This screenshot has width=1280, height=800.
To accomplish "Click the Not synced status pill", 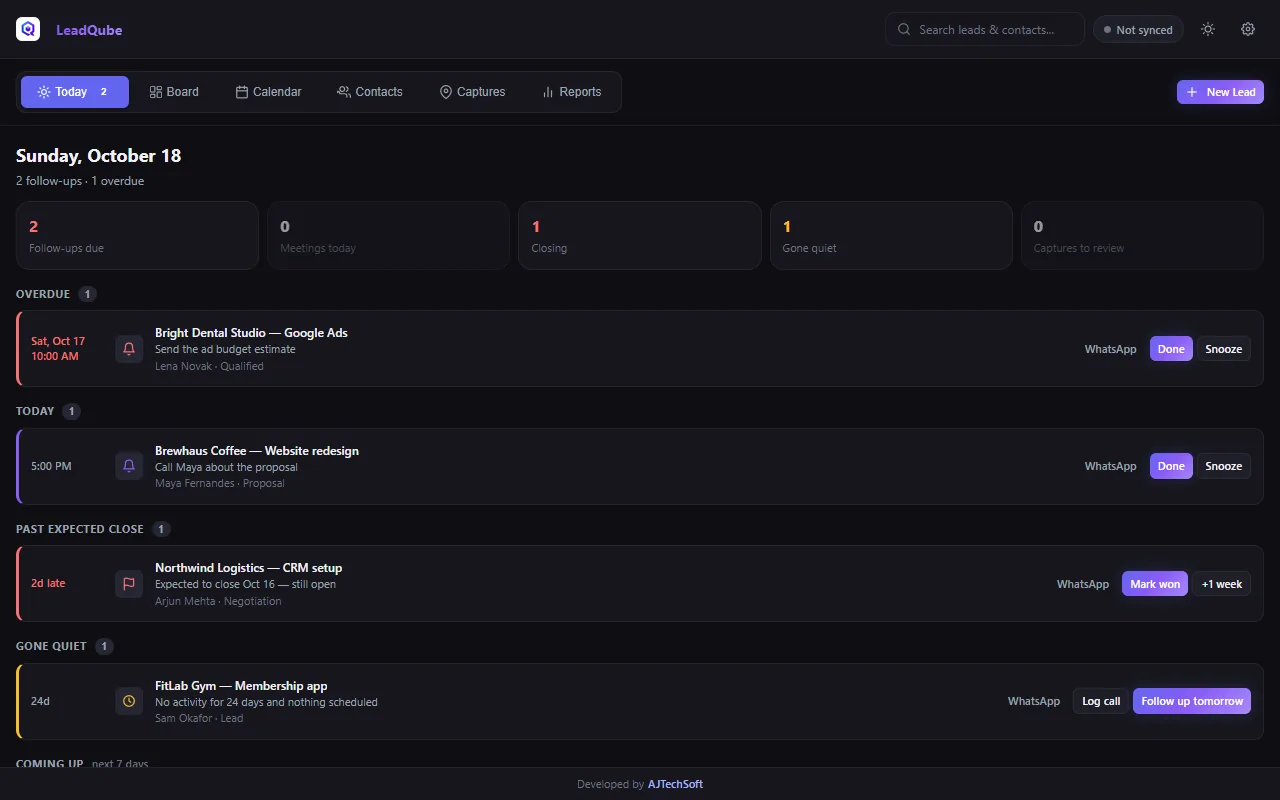I will [1138, 30].
